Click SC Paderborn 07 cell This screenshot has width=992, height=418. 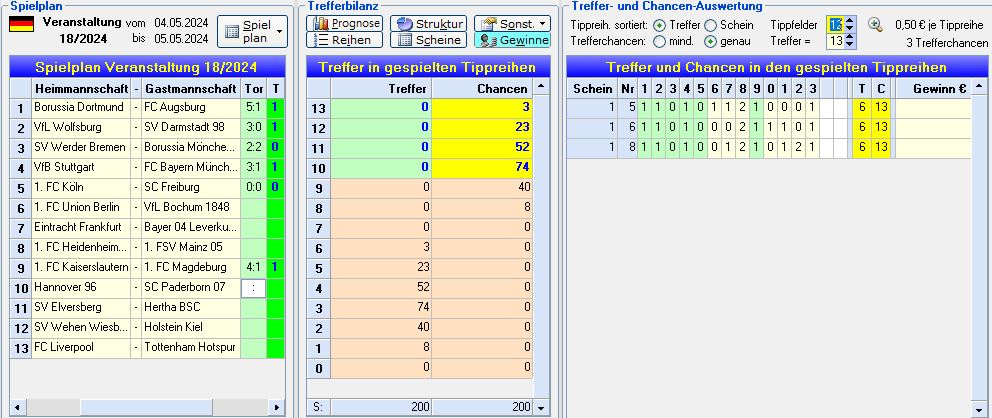click(x=190, y=287)
